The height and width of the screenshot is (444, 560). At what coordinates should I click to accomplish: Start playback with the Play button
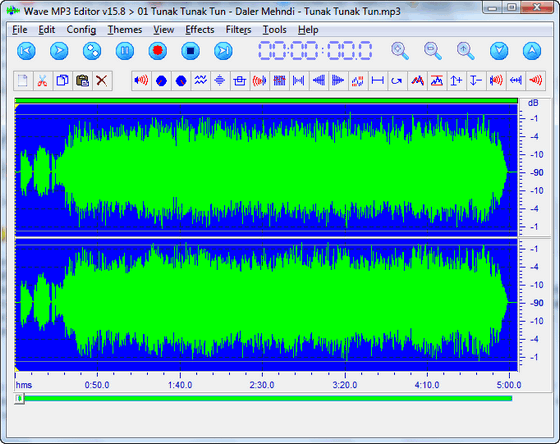(59, 51)
